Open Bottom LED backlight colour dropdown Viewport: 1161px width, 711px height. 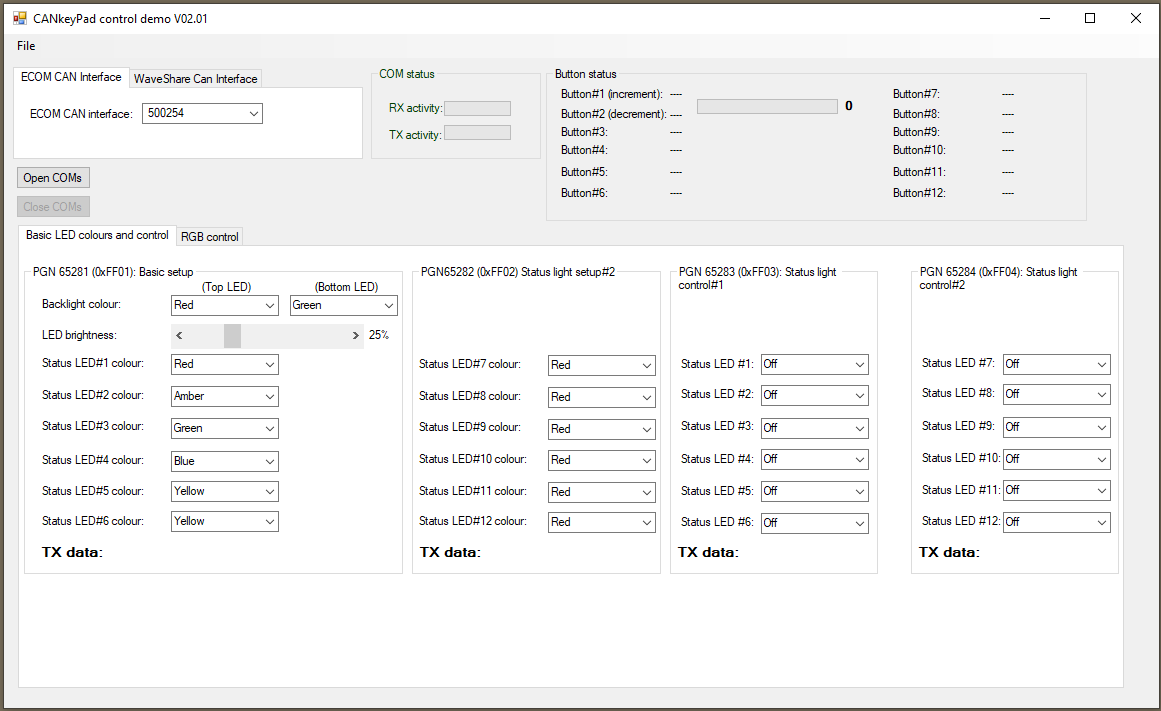point(344,305)
